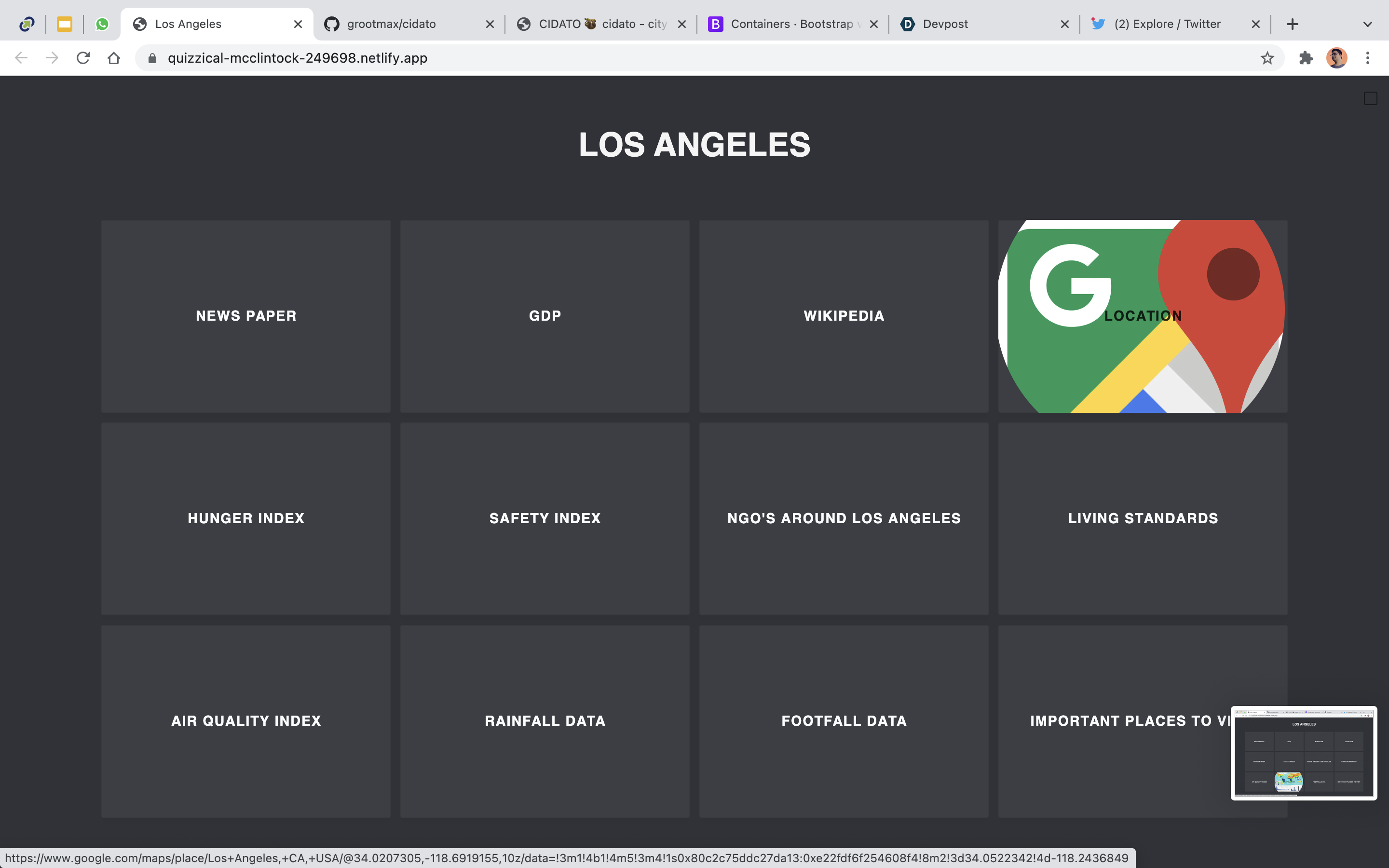Open the Chrome three-dot menu

point(1368,58)
